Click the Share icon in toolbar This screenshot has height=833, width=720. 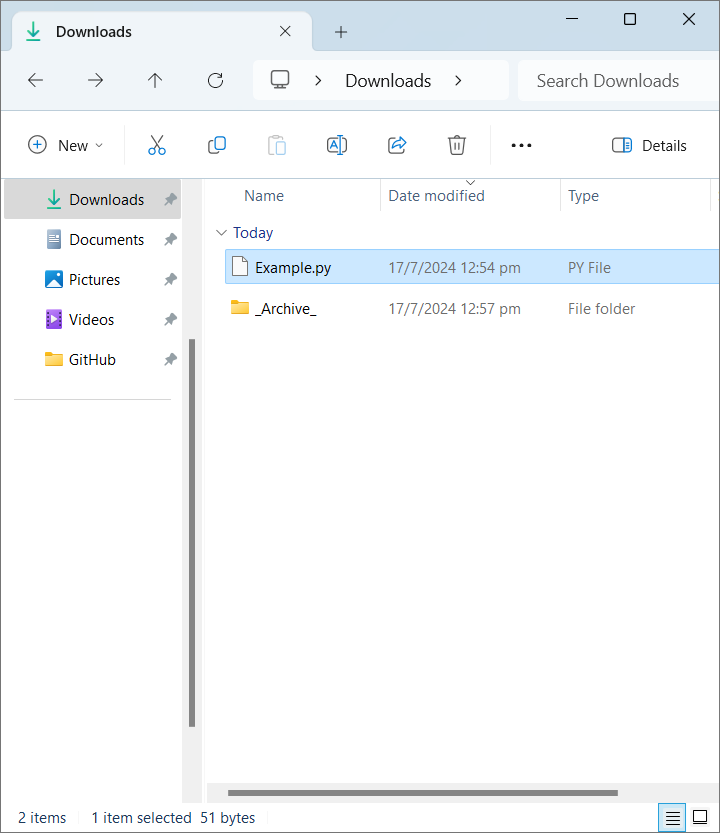coord(397,145)
